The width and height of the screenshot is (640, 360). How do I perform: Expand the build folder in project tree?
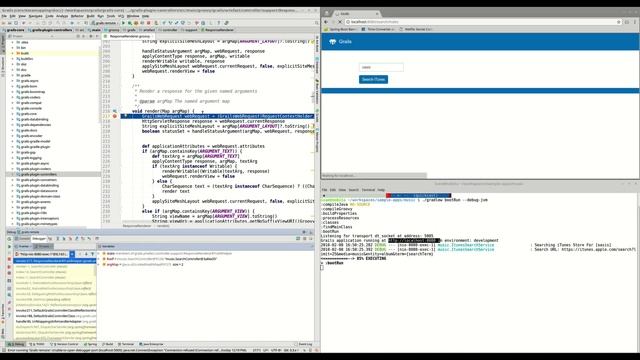pos(12,53)
